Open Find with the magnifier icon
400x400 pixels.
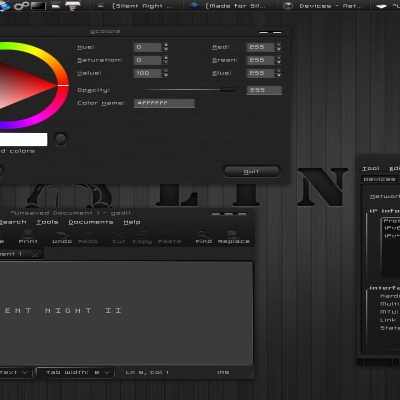click(202, 234)
